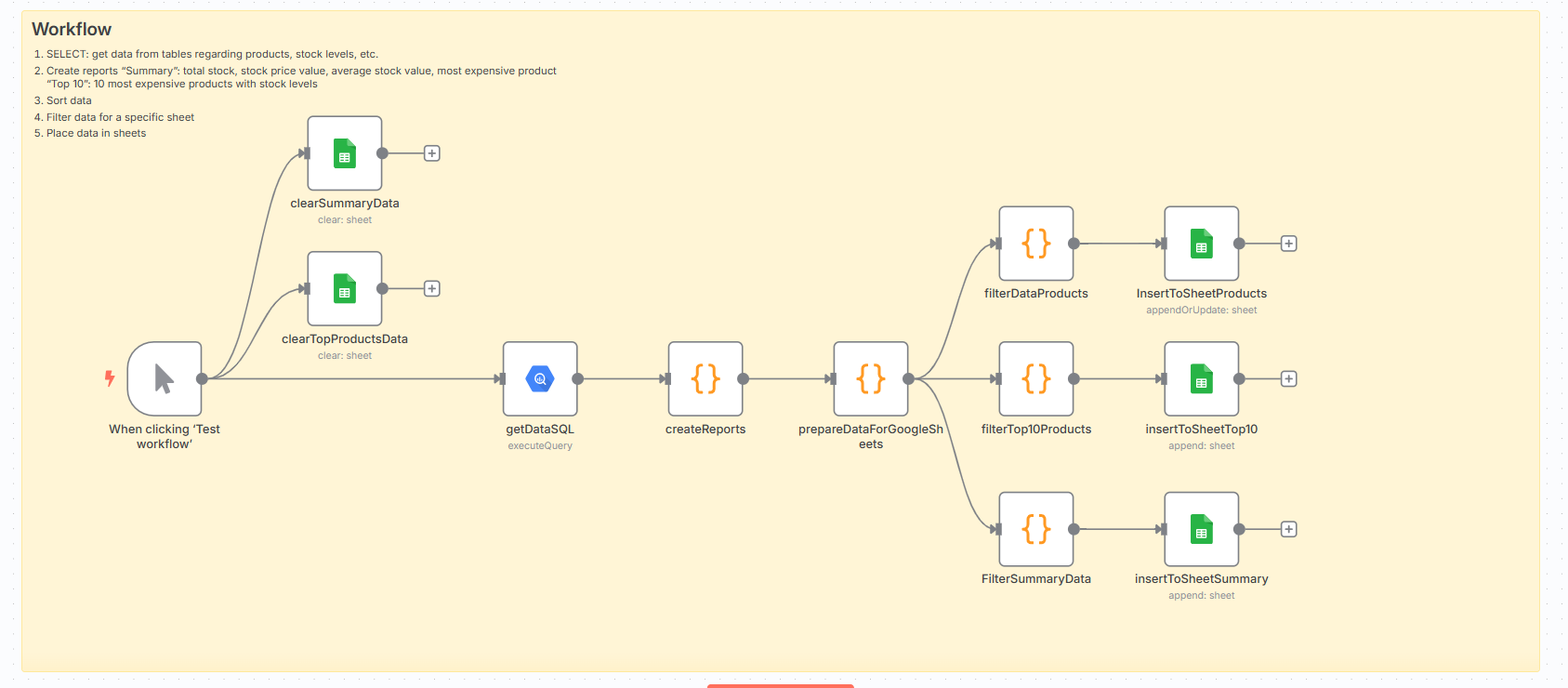The height and width of the screenshot is (688, 1568).
Task: Open the InsertToSheetProducts Google Sheets node
Action: click(1202, 244)
